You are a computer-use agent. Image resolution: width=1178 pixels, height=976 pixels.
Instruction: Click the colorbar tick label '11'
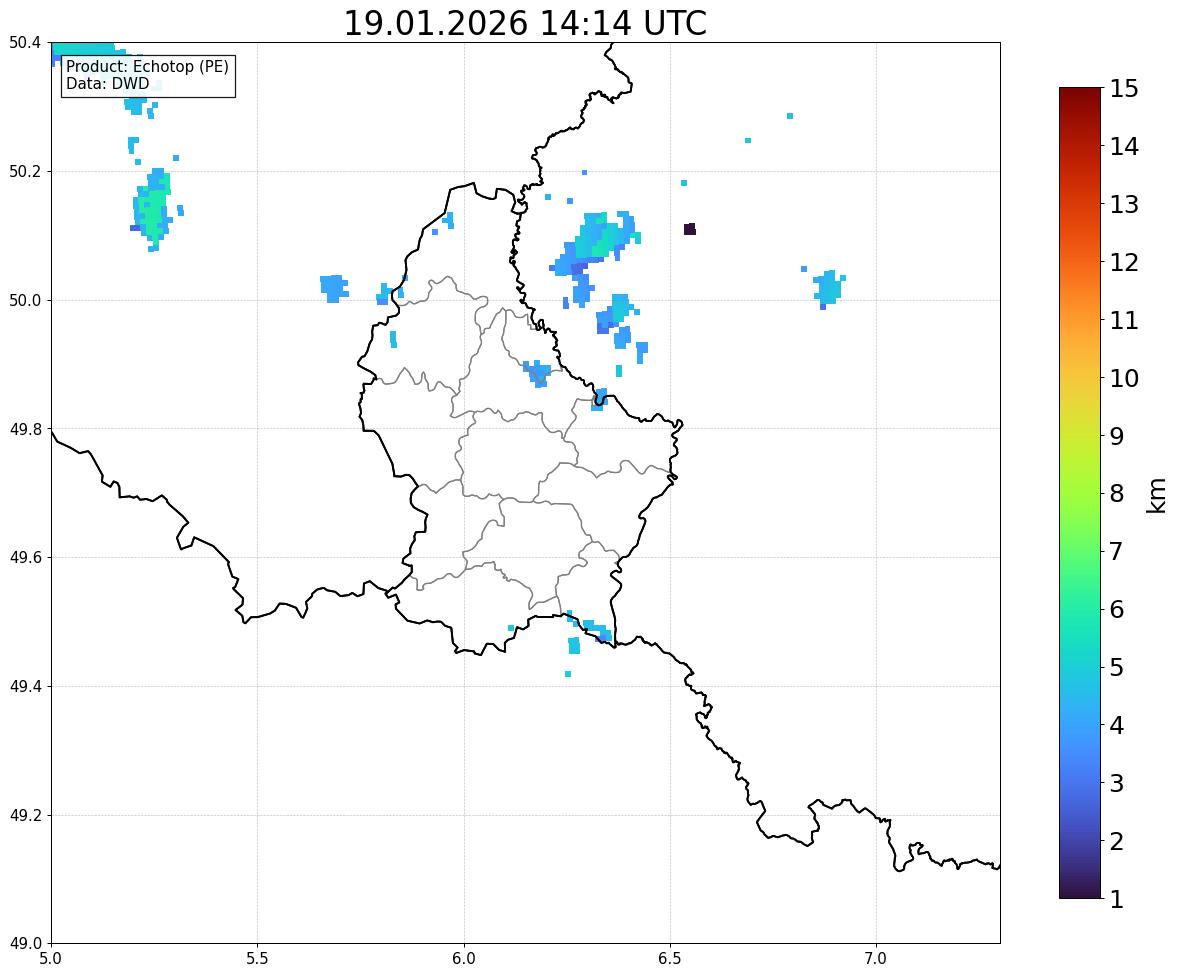[1124, 320]
